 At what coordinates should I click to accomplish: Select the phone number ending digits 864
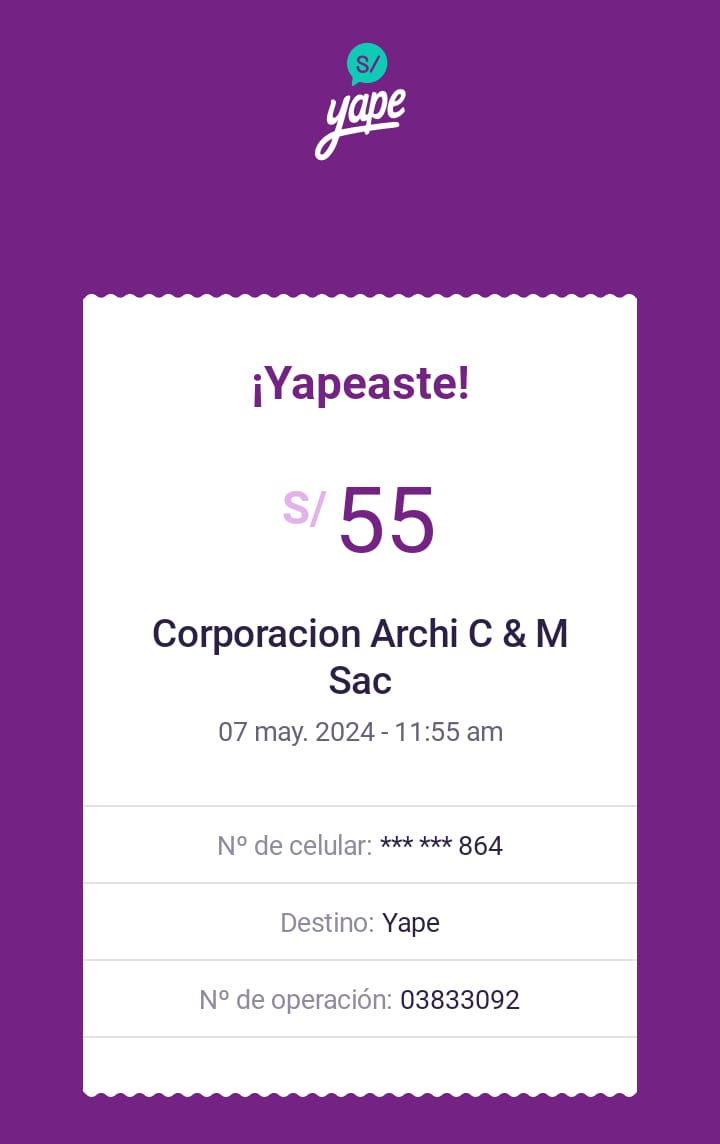click(481, 846)
